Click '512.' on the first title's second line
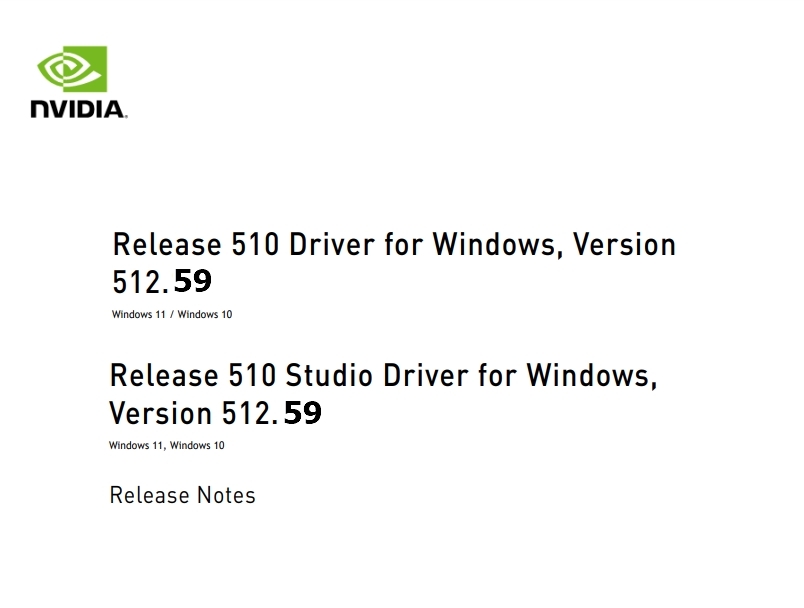The height and width of the screenshot is (608, 804). 140,282
